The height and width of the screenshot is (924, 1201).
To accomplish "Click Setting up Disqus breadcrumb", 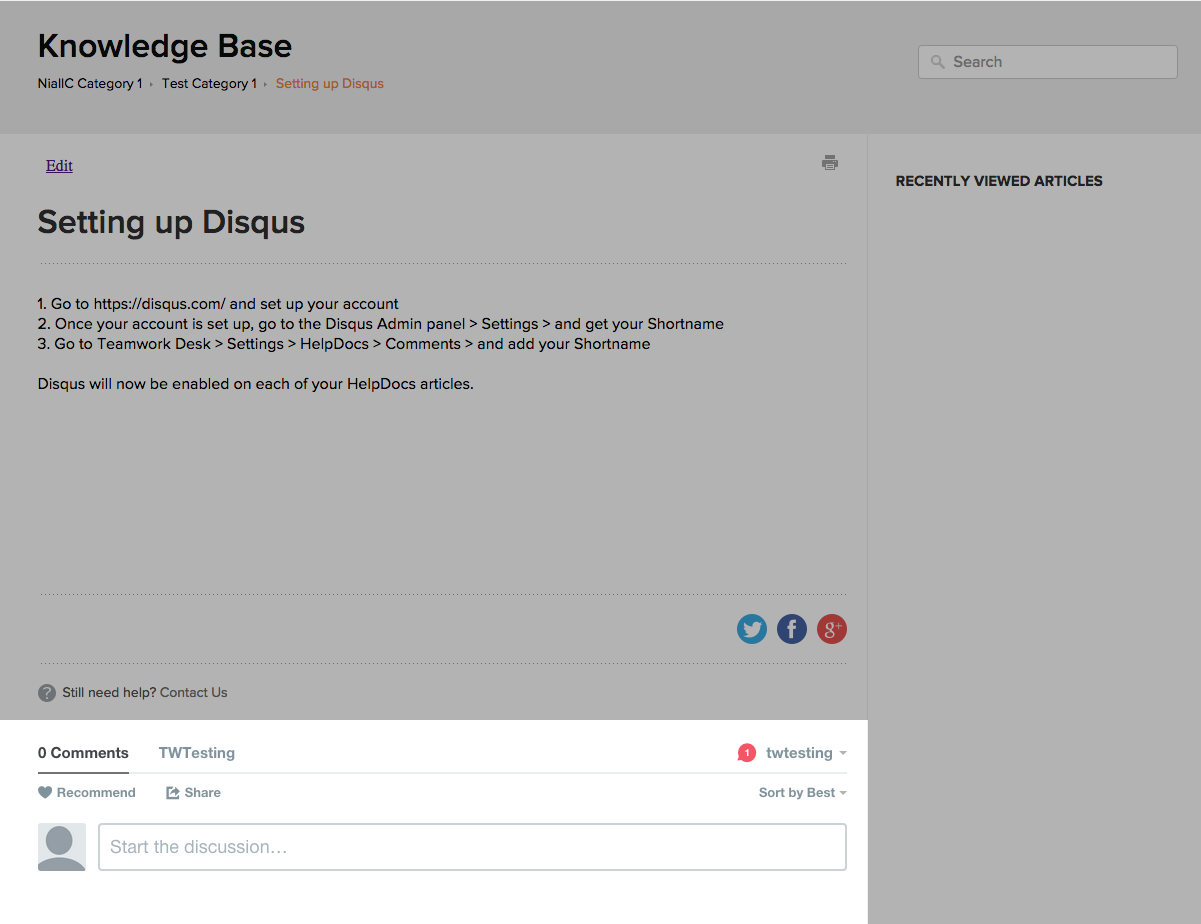I will [330, 84].
